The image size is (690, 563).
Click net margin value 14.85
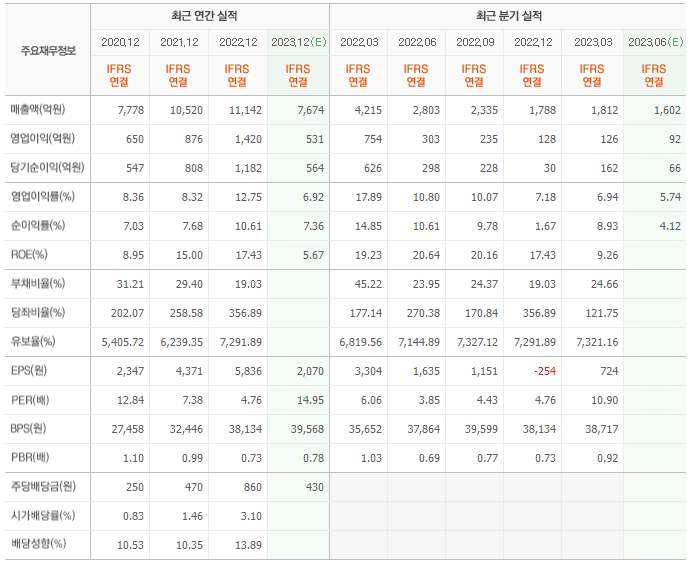coord(369,226)
